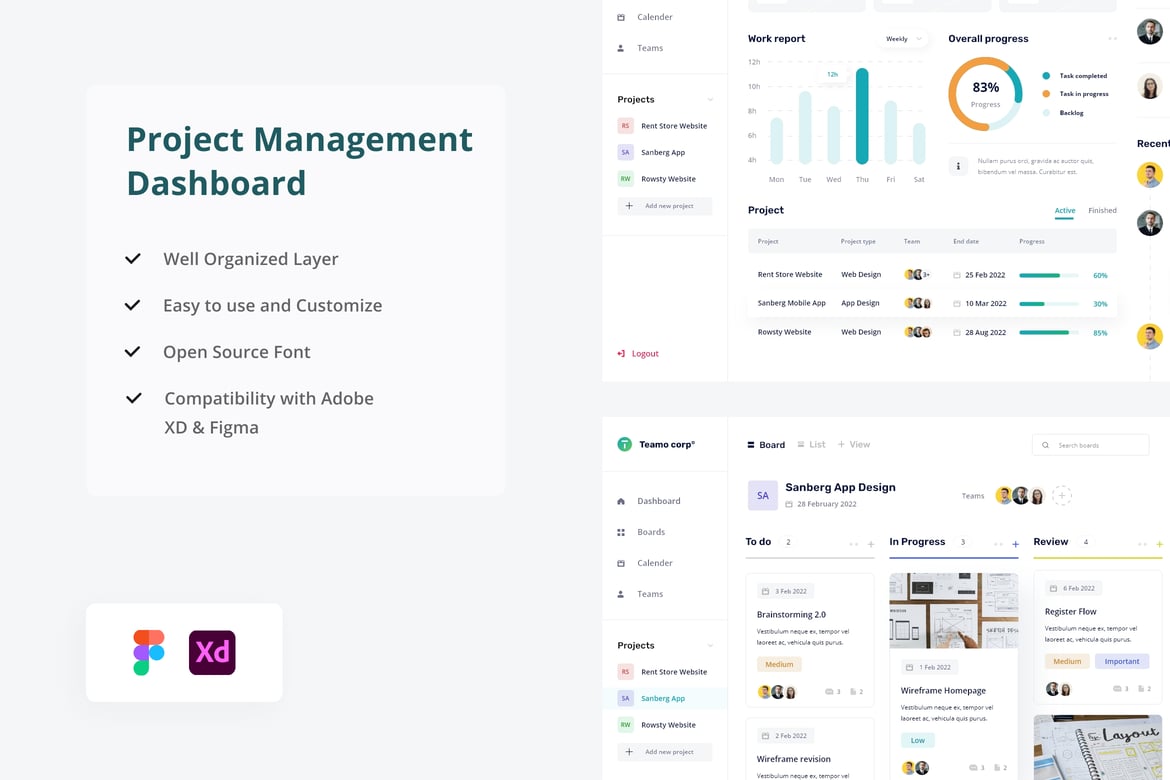
Task: Click the info icon below Overall progress
Action: (x=958, y=166)
